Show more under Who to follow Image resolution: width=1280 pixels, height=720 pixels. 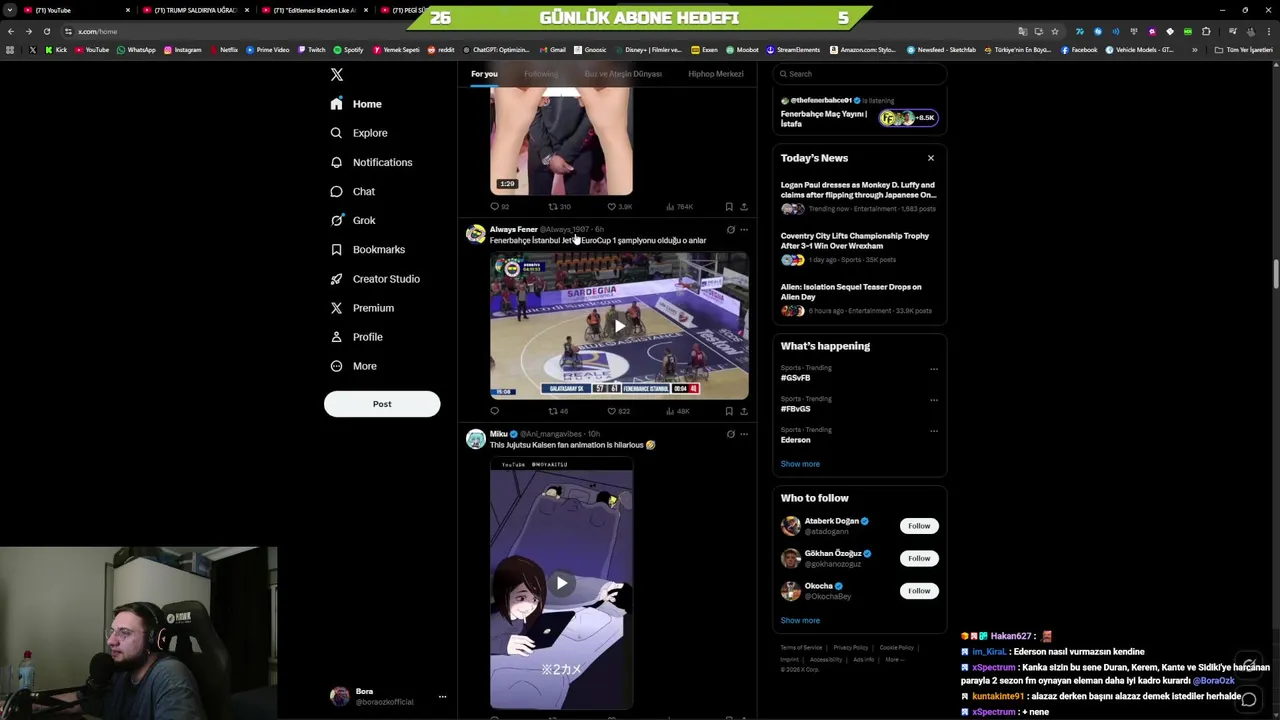pyautogui.click(x=800, y=620)
